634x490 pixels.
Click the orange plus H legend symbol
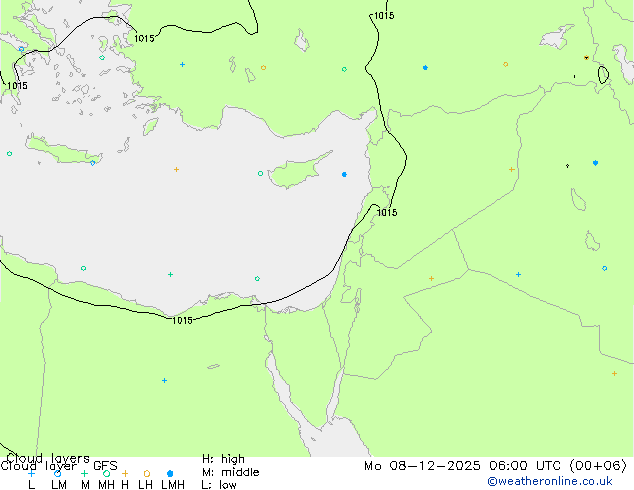point(125,473)
